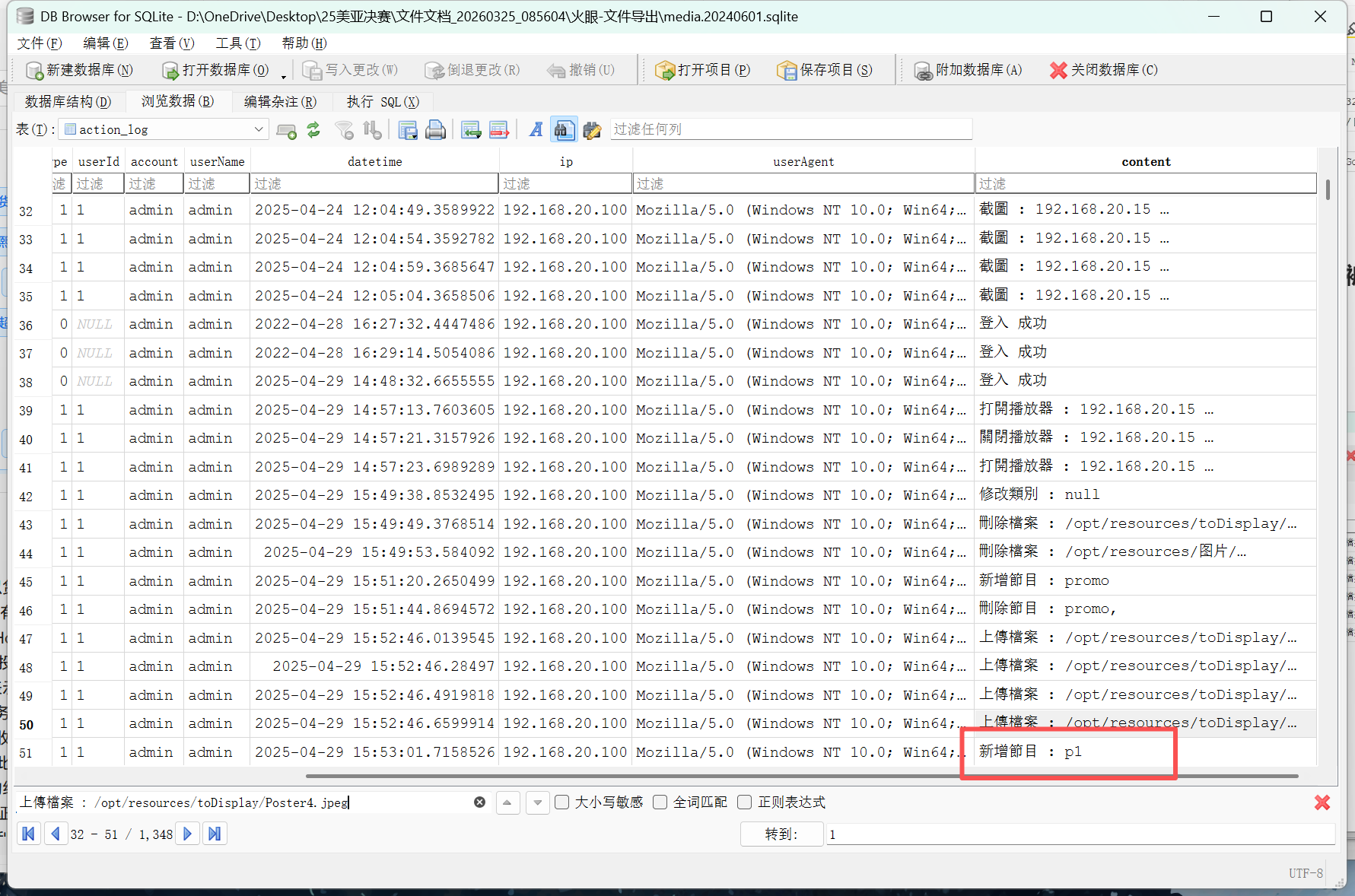Click the userAgent column filter field
Viewport: 1355px width, 896px height.
tap(803, 183)
